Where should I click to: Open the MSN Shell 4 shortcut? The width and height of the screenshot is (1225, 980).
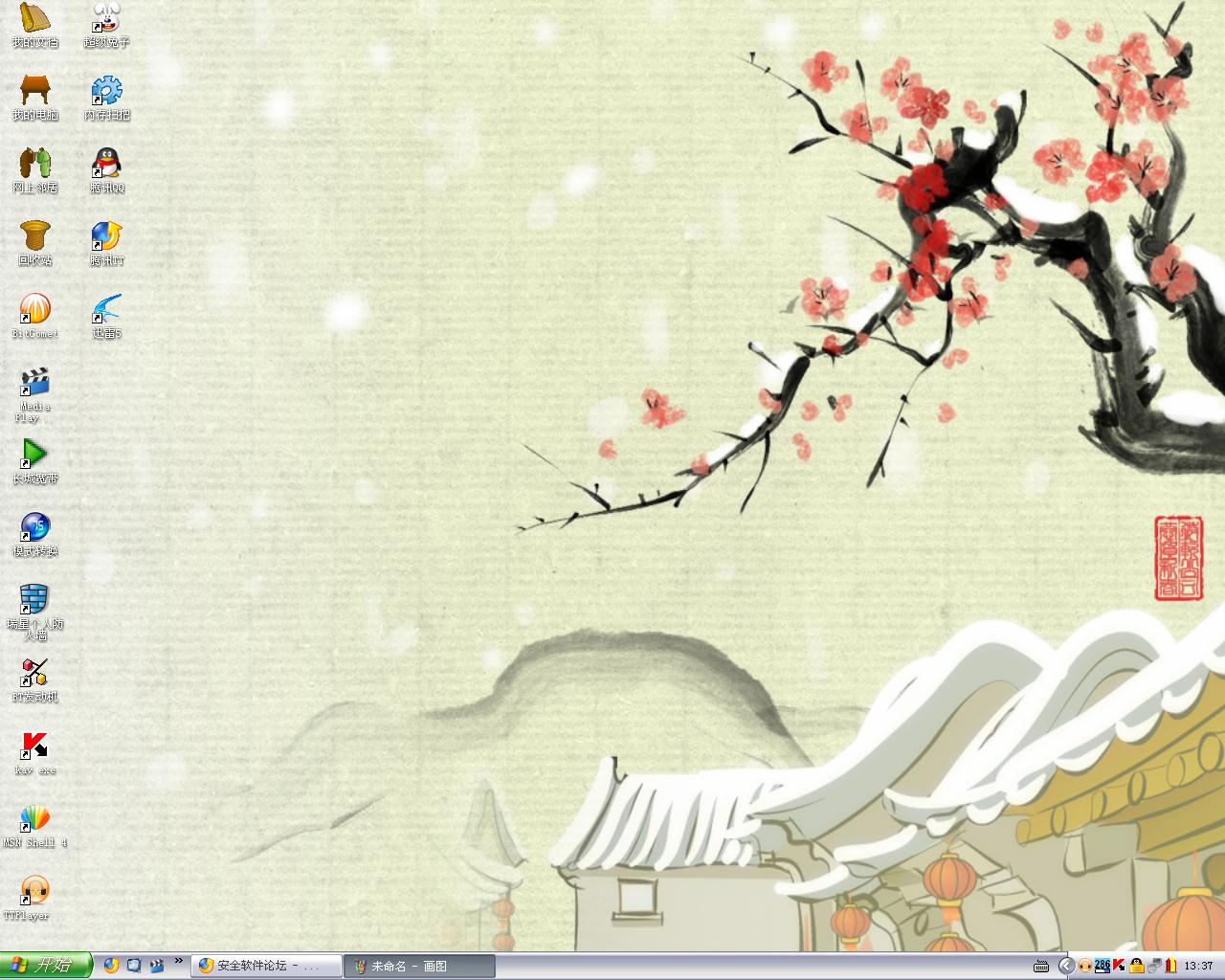coord(35,825)
